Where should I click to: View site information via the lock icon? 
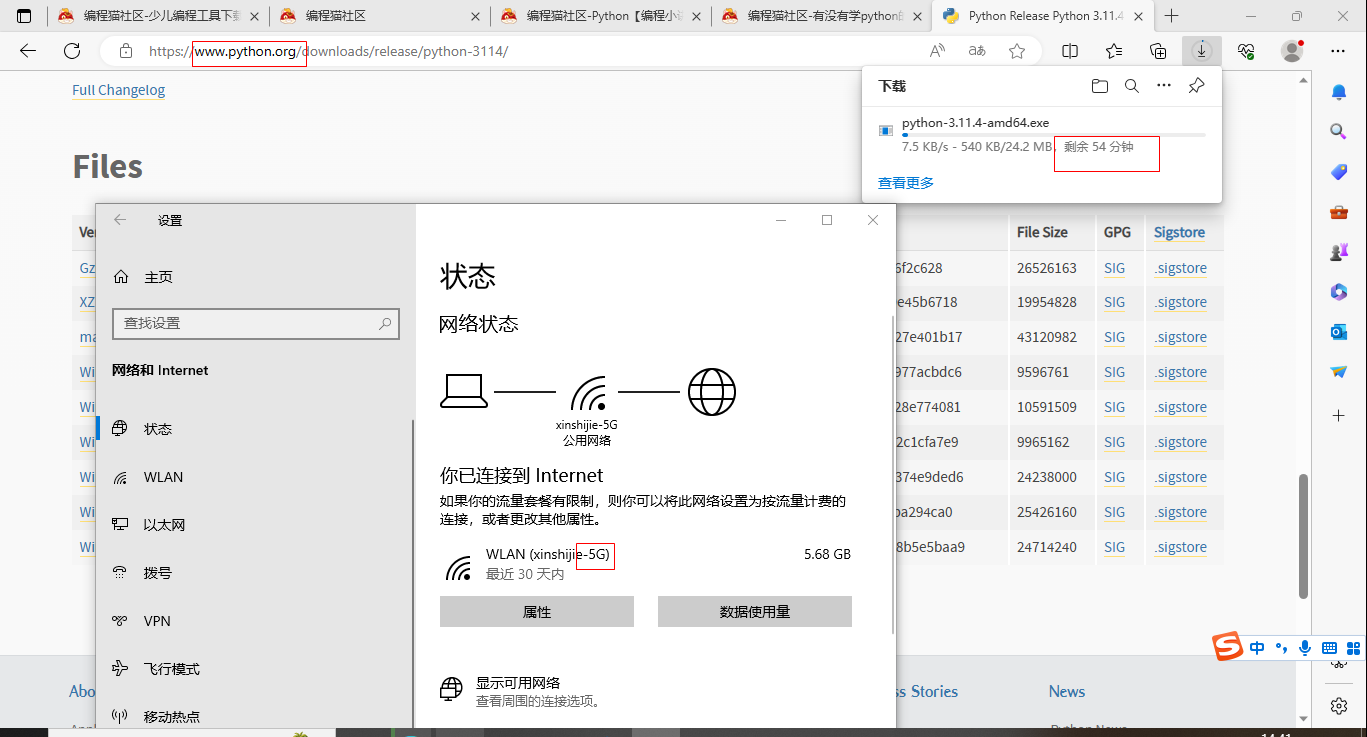tap(125, 51)
